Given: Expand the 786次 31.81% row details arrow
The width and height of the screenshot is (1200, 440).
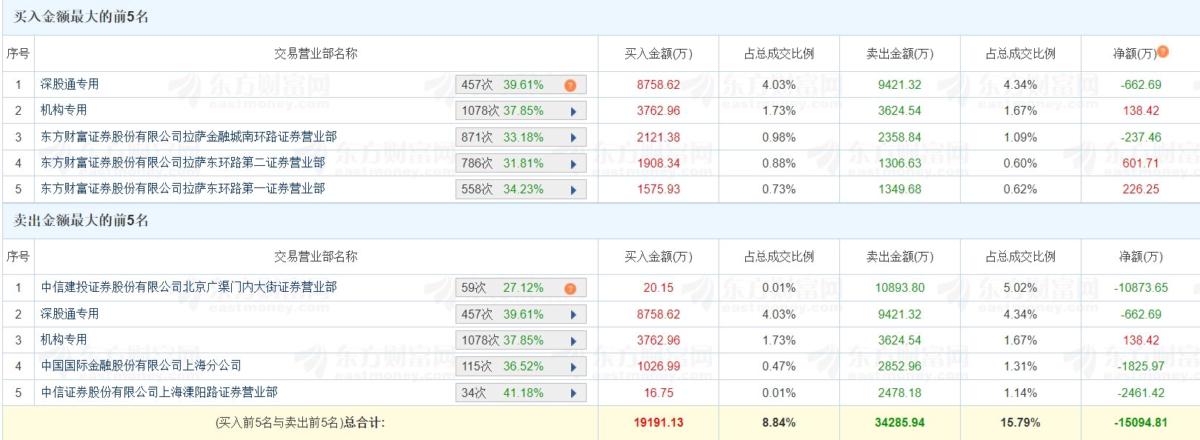Looking at the screenshot, I should point(574,162).
